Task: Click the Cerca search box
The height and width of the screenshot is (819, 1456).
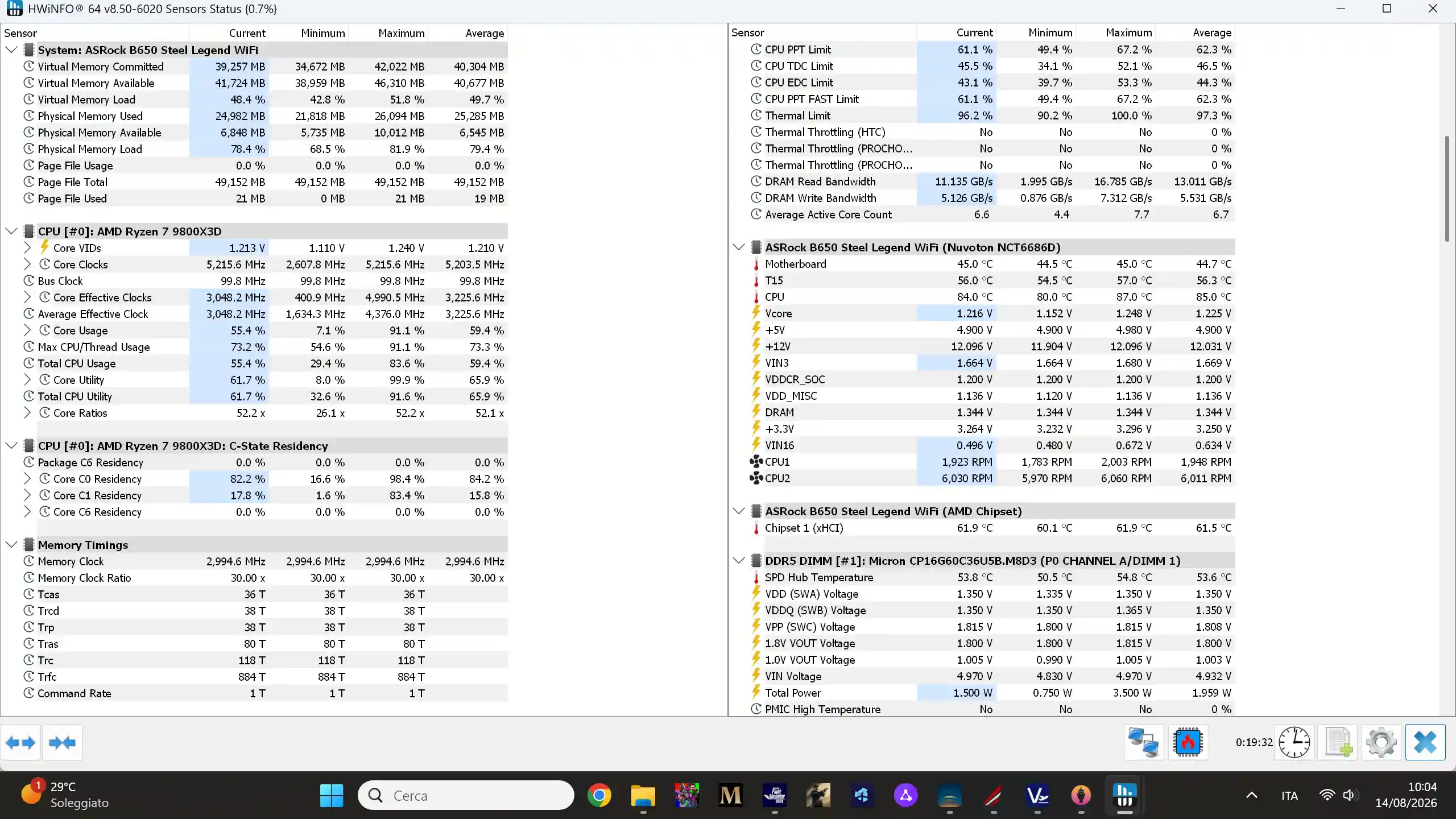Action: (466, 795)
